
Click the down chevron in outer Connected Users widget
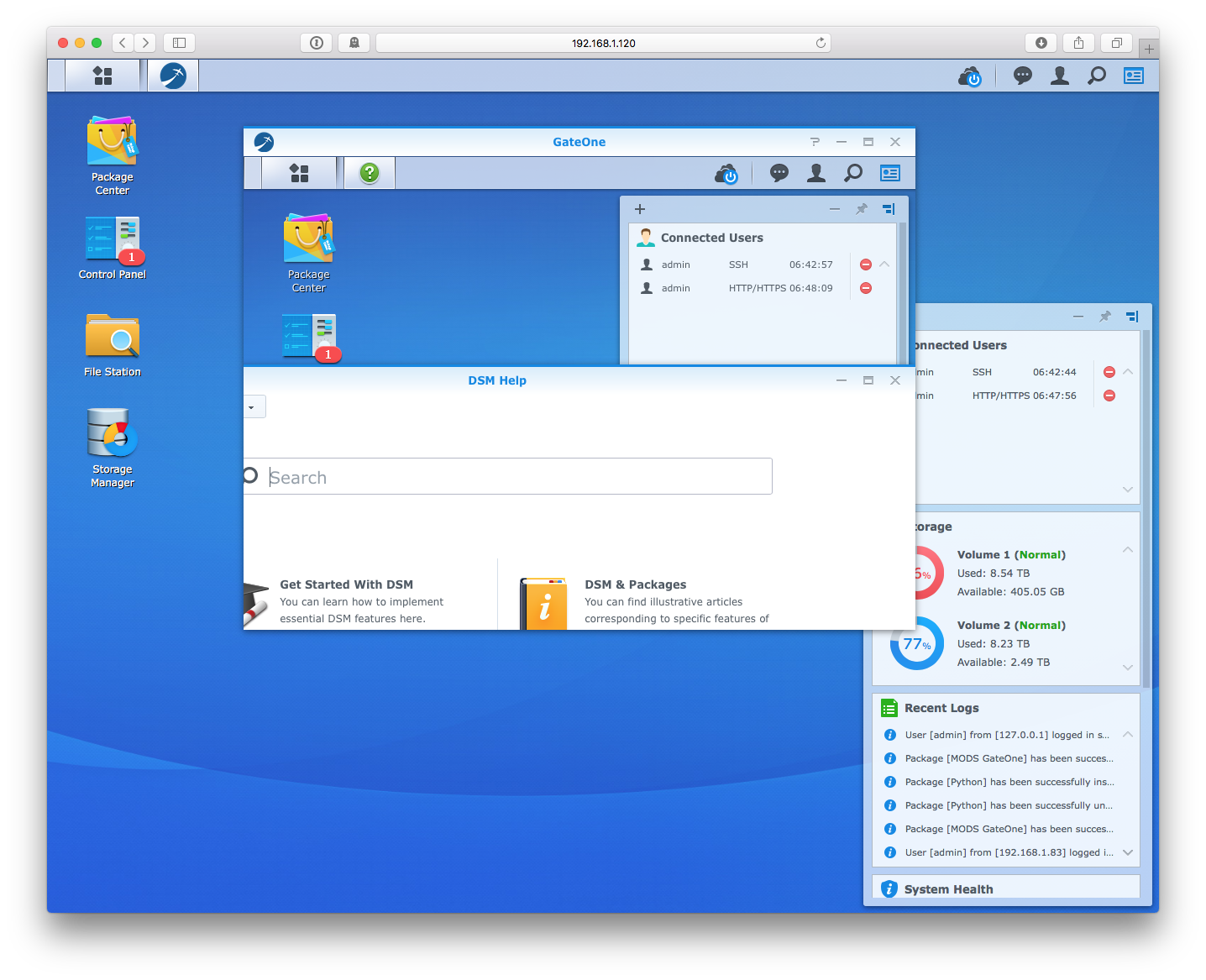pyautogui.click(x=1128, y=490)
